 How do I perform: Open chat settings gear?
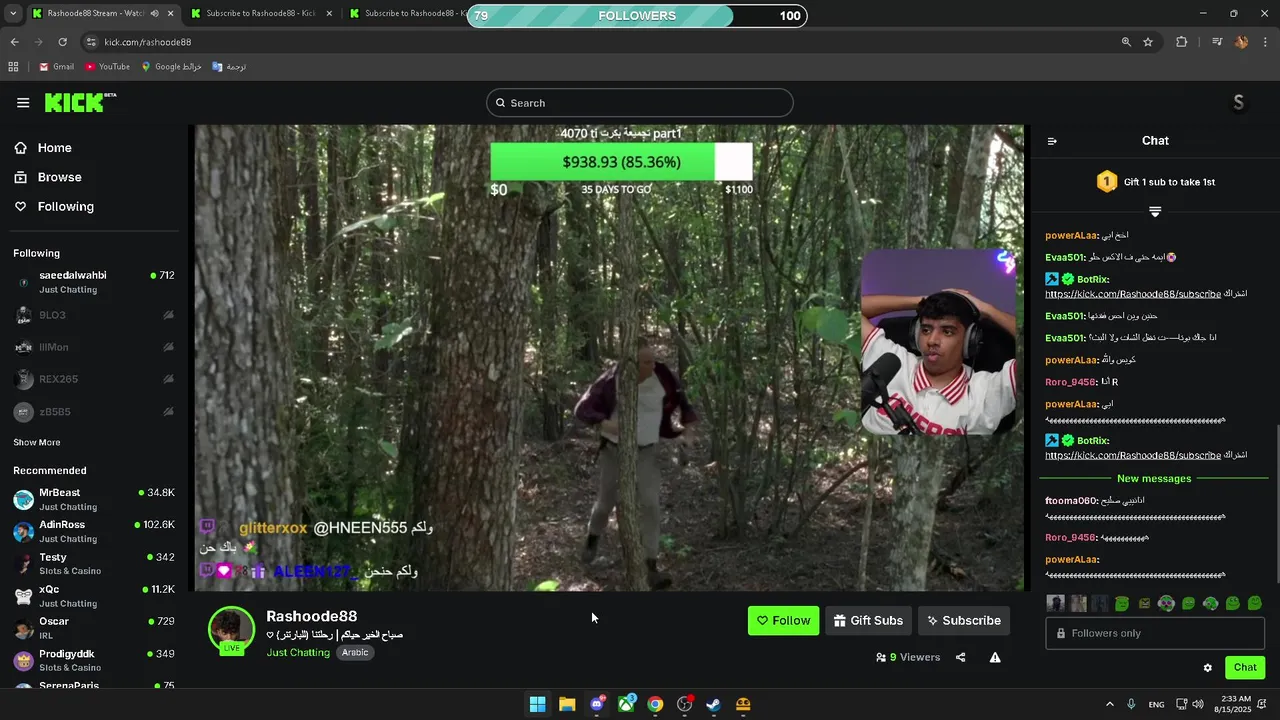[1207, 668]
